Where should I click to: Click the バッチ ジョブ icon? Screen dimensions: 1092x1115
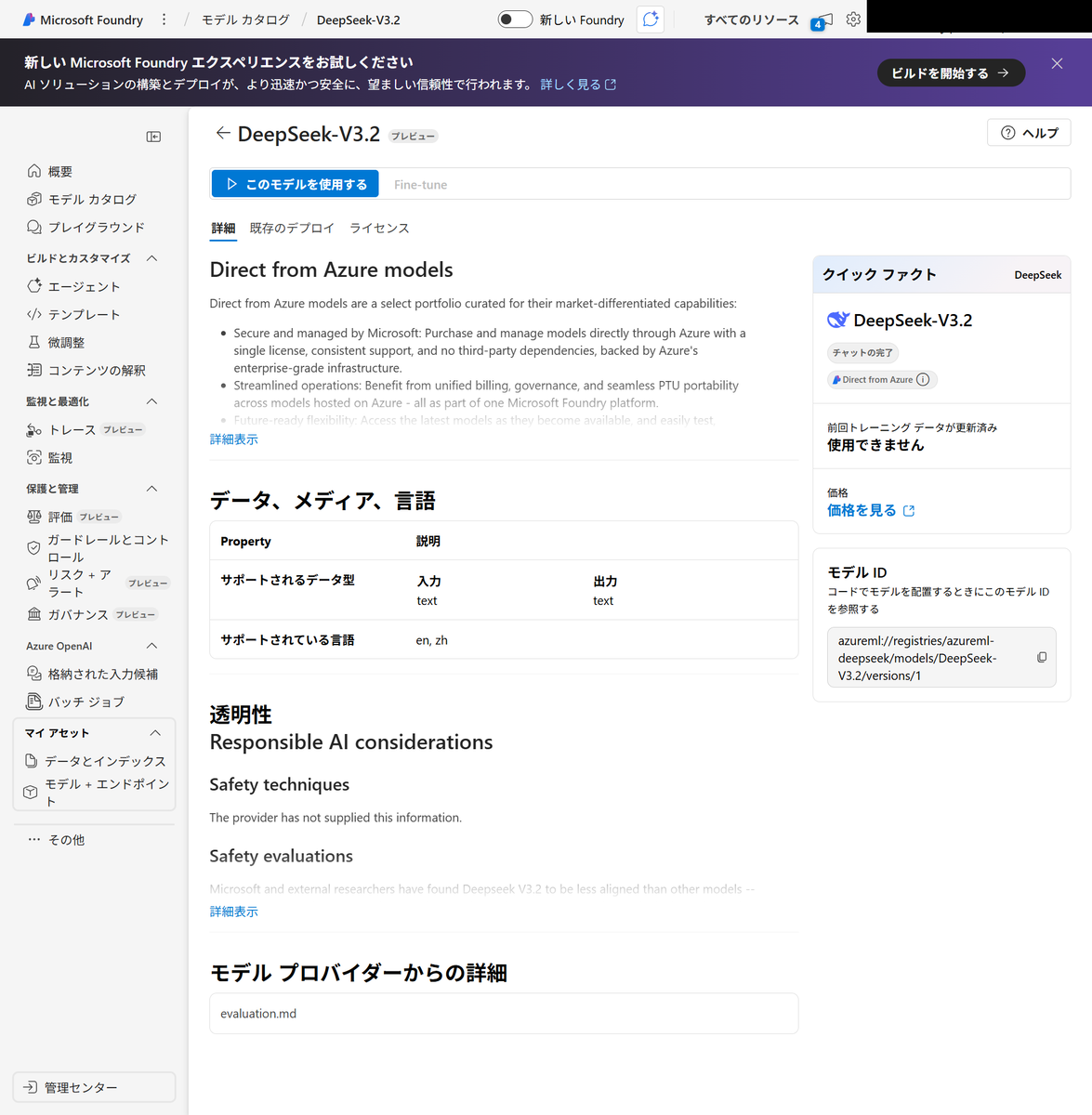[x=34, y=702]
